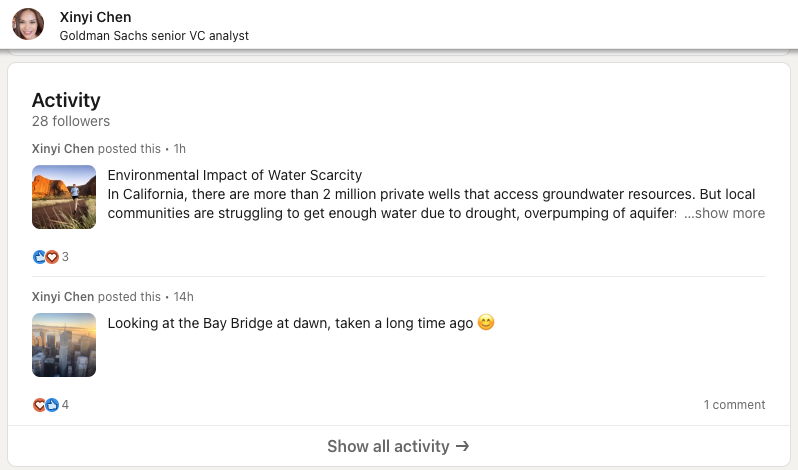The width and height of the screenshot is (798, 470).
Task: Expand the post with "...show more"
Action: coord(724,213)
